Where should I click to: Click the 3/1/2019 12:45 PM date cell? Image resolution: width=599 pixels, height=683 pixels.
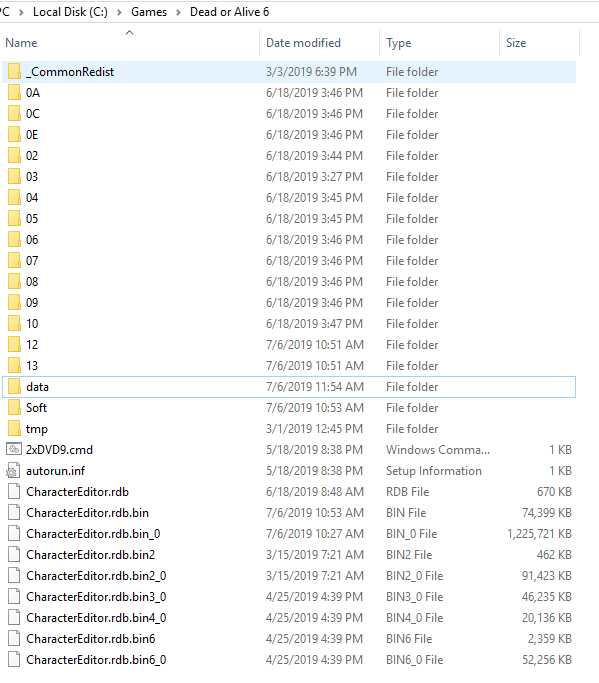[314, 428]
